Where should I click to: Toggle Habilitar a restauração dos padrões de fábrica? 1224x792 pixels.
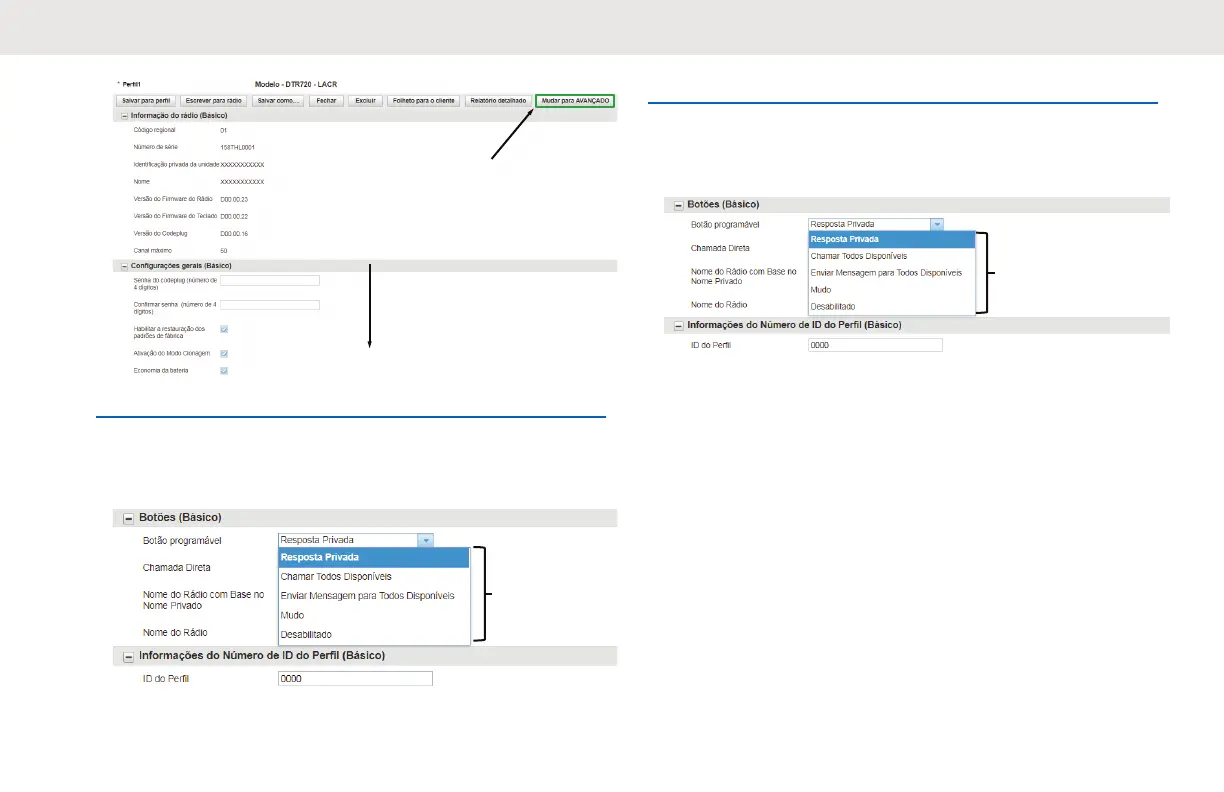[224, 329]
